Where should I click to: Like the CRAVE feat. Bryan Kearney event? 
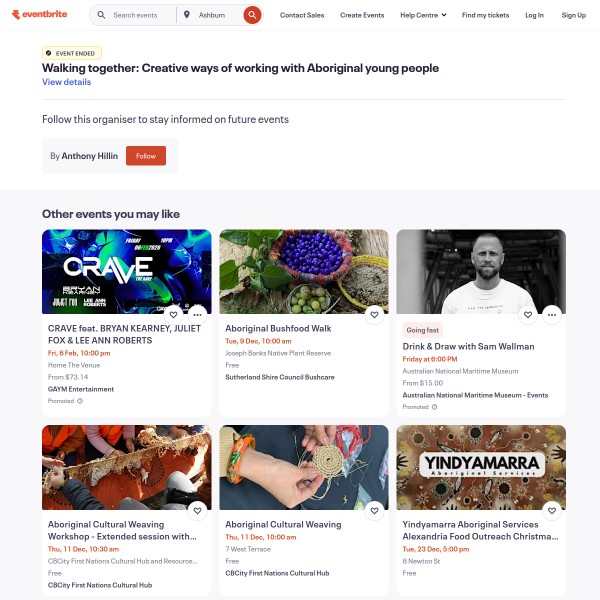coord(173,315)
